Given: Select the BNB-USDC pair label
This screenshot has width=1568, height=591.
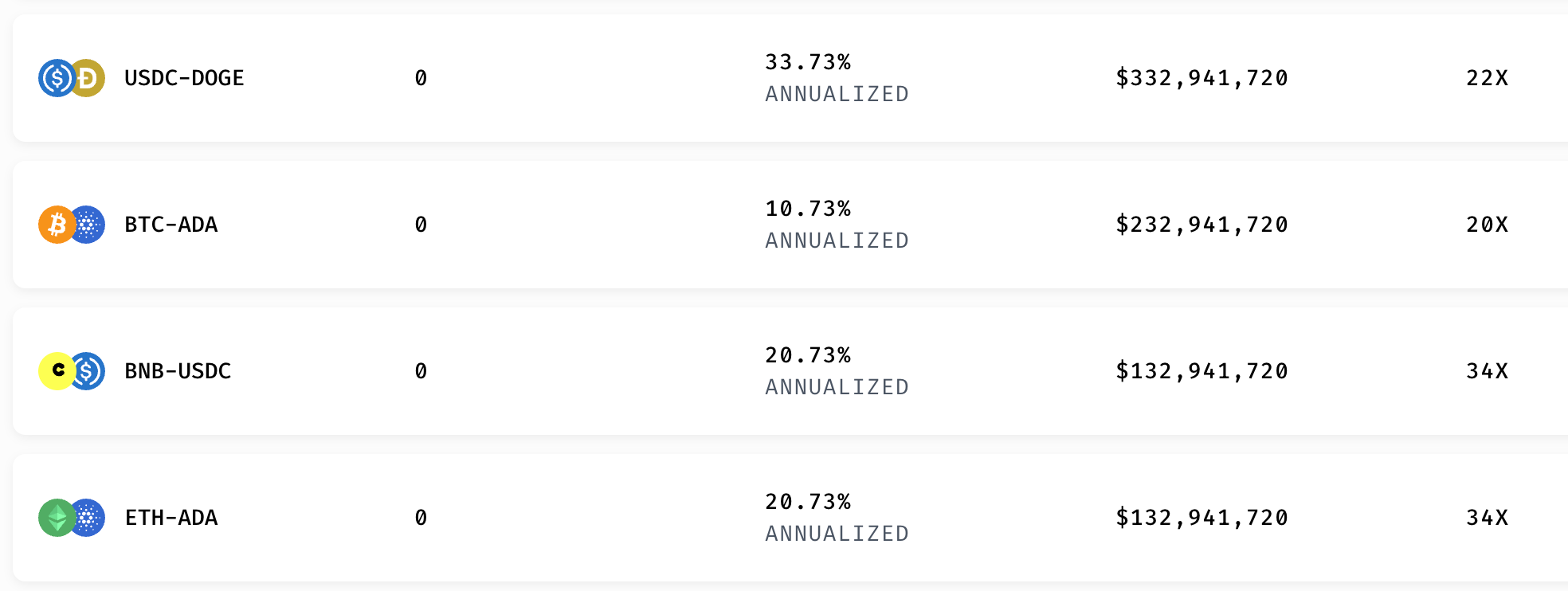Looking at the screenshot, I should [x=178, y=371].
